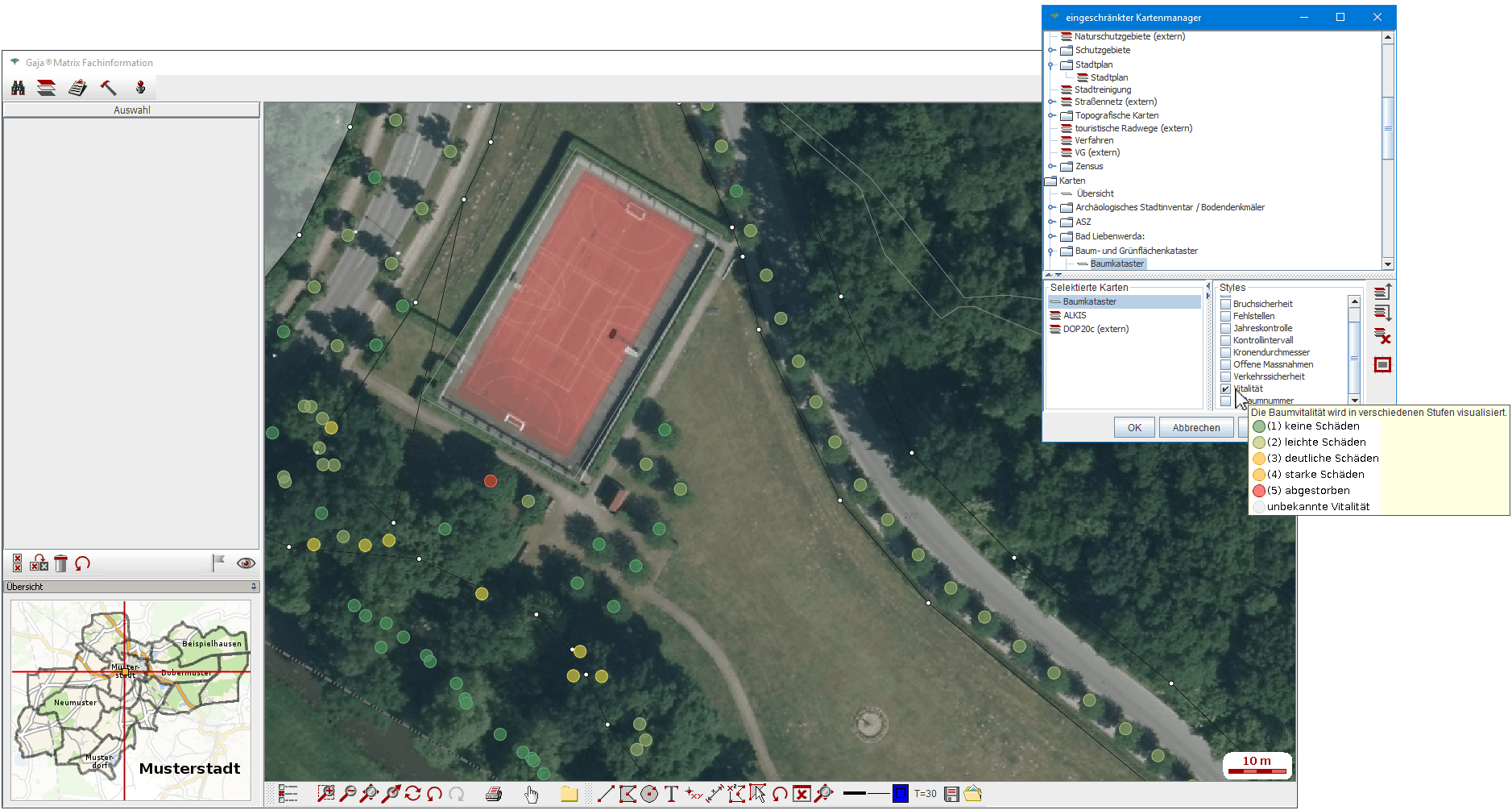
Task: Select the hammer tool icon
Action: pos(108,88)
